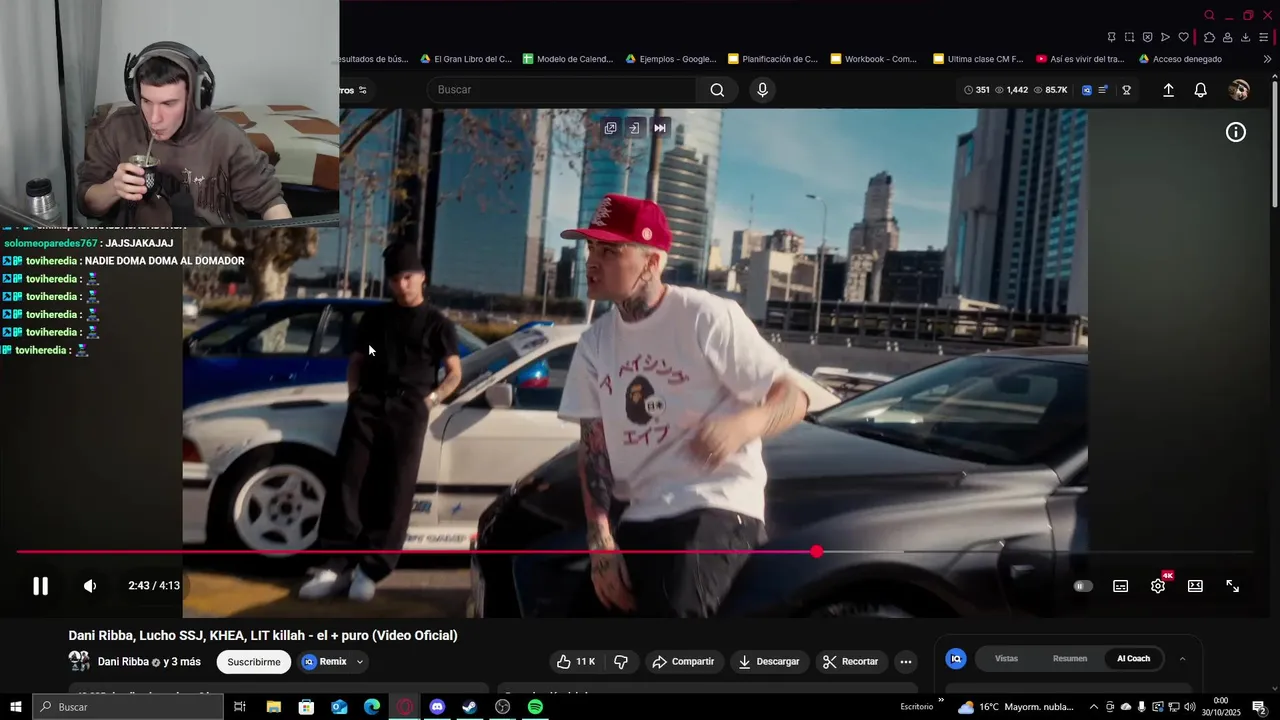Share the video via Compartir
1280x720 pixels.
coord(683,662)
